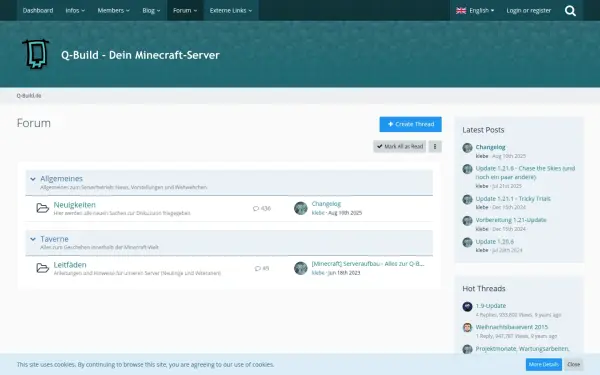Viewport: 600px width, 375px height.
Task: Click avatar next to 1.9-Update hot thread
Action: click(x=467, y=307)
